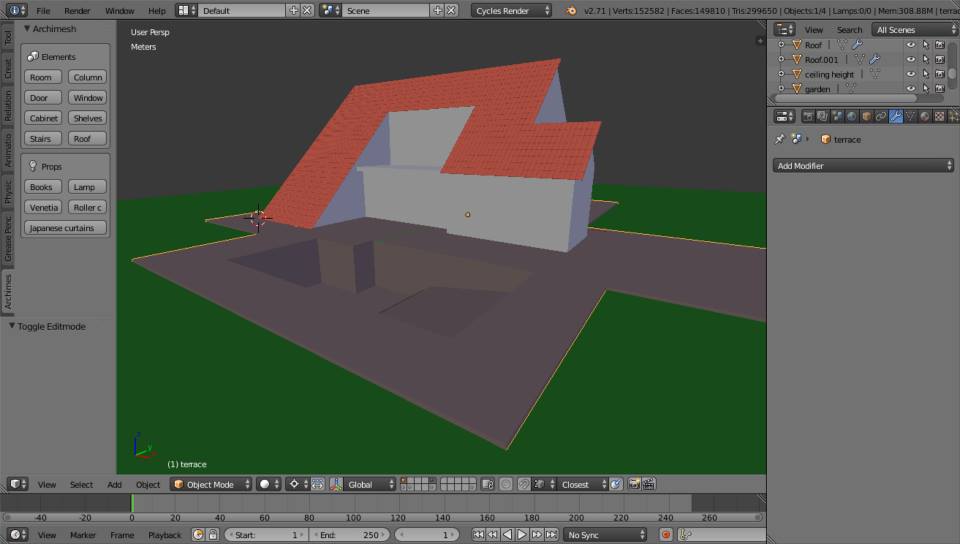This screenshot has width=960, height=544.
Task: Open the Render menu
Action: (77, 10)
